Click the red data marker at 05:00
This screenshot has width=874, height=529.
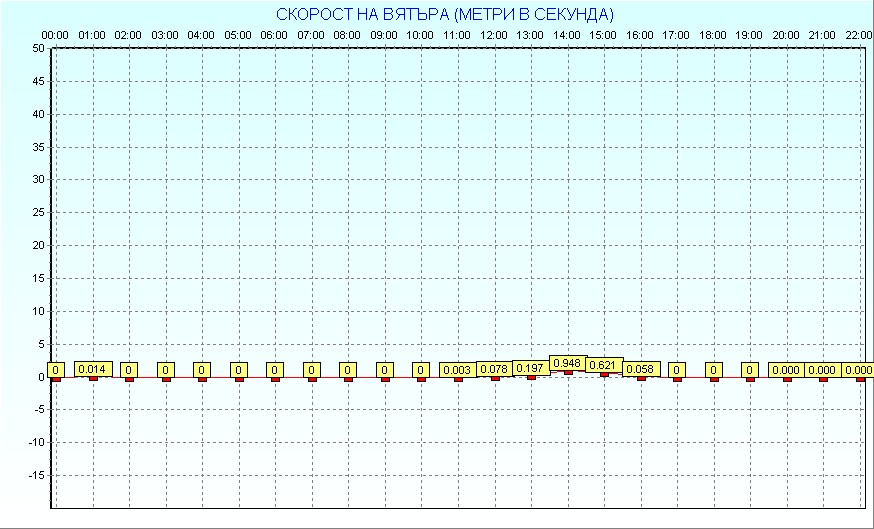239,379
